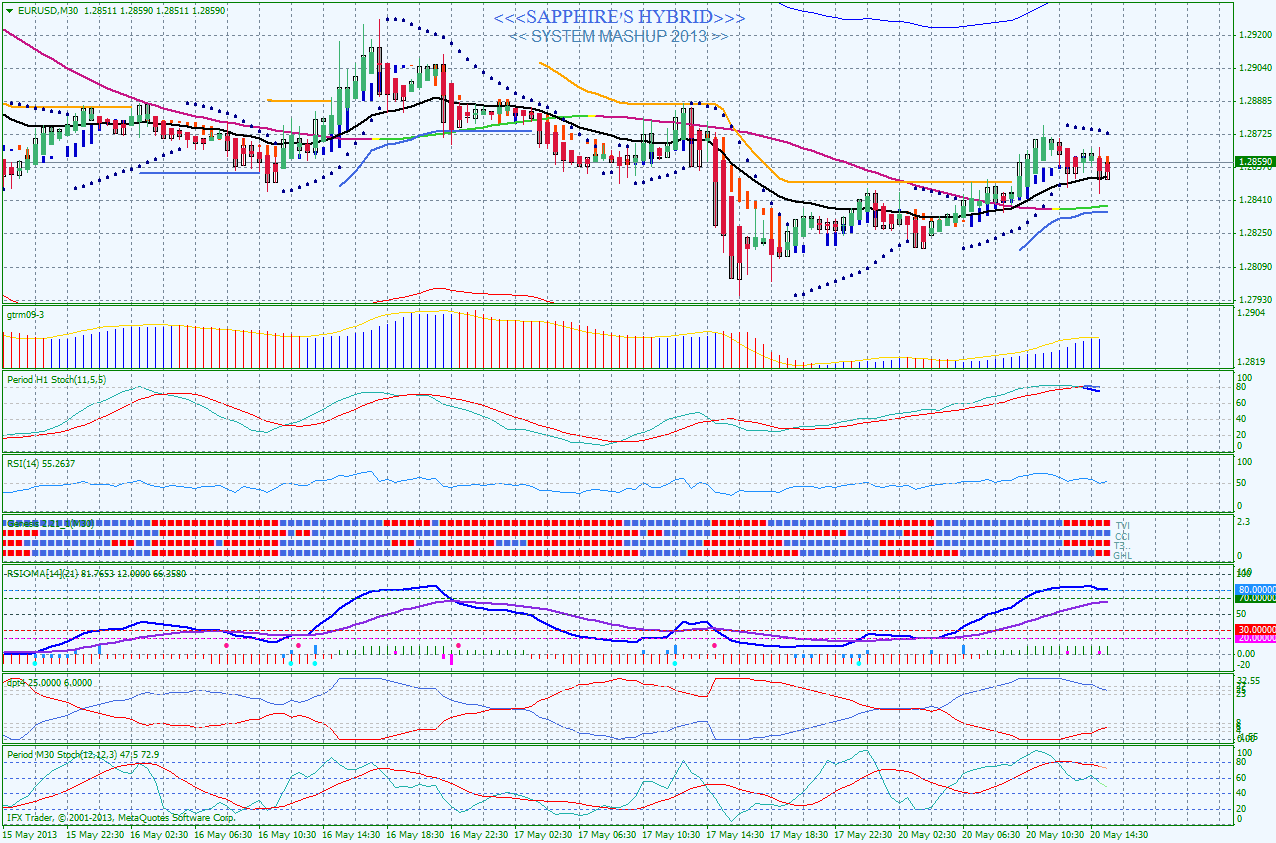Select the Period M30 Stoch(12,12,3) label
1276x843 pixels.
tap(83, 753)
